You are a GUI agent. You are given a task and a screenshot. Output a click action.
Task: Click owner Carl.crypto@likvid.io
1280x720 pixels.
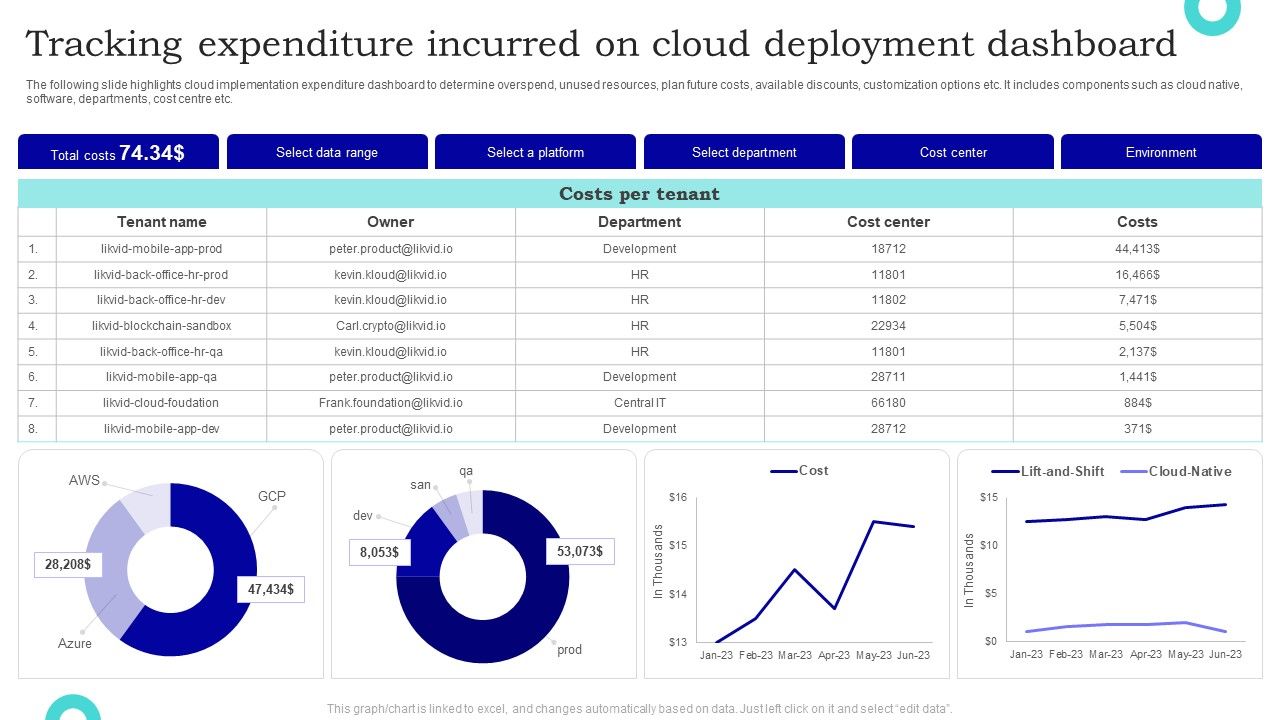390,326
